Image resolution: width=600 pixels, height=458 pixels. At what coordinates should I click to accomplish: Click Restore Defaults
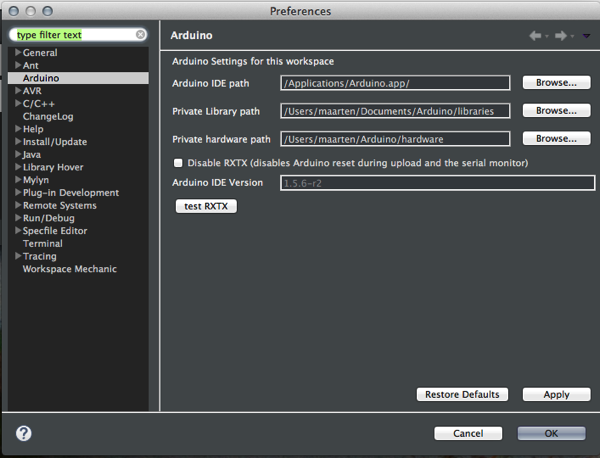point(462,394)
